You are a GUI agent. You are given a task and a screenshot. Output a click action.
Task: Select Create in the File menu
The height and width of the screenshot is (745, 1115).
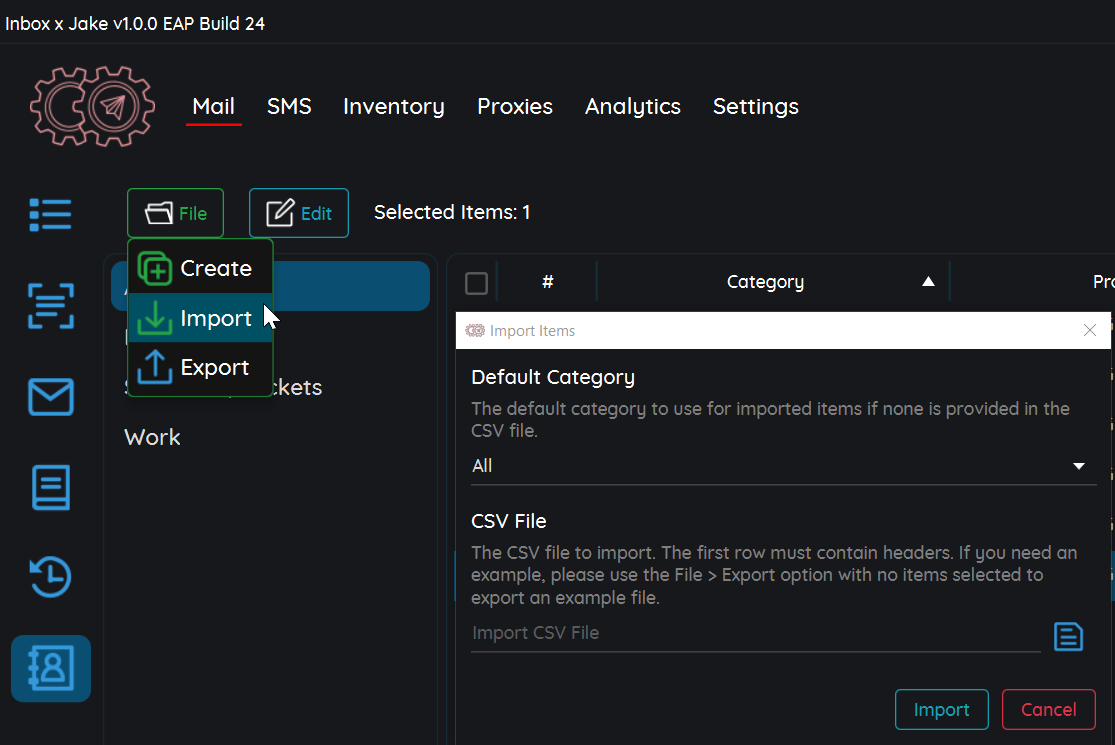tap(200, 268)
